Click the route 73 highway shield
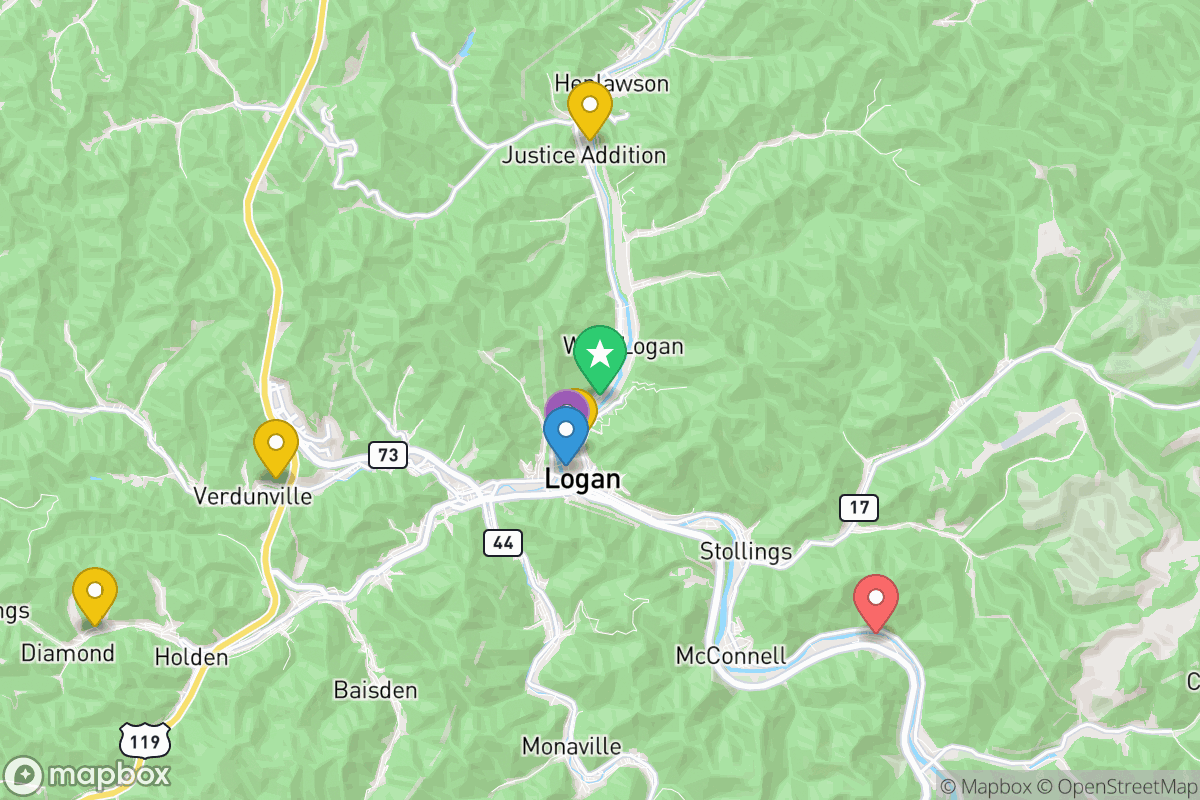 [388, 455]
